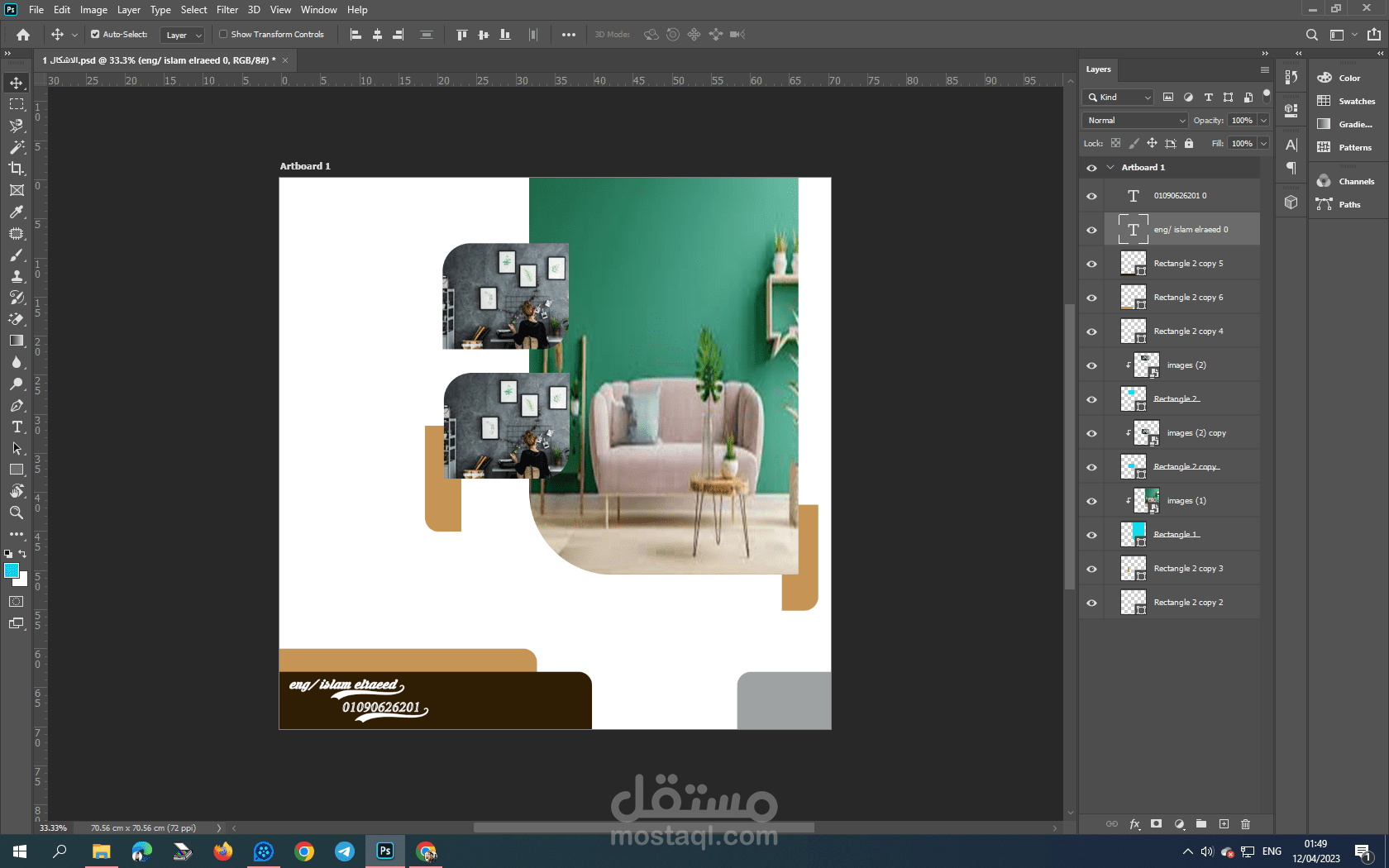Viewport: 1389px width, 868px height.
Task: Enable Show Transform Controls checkbox
Action: [223, 35]
